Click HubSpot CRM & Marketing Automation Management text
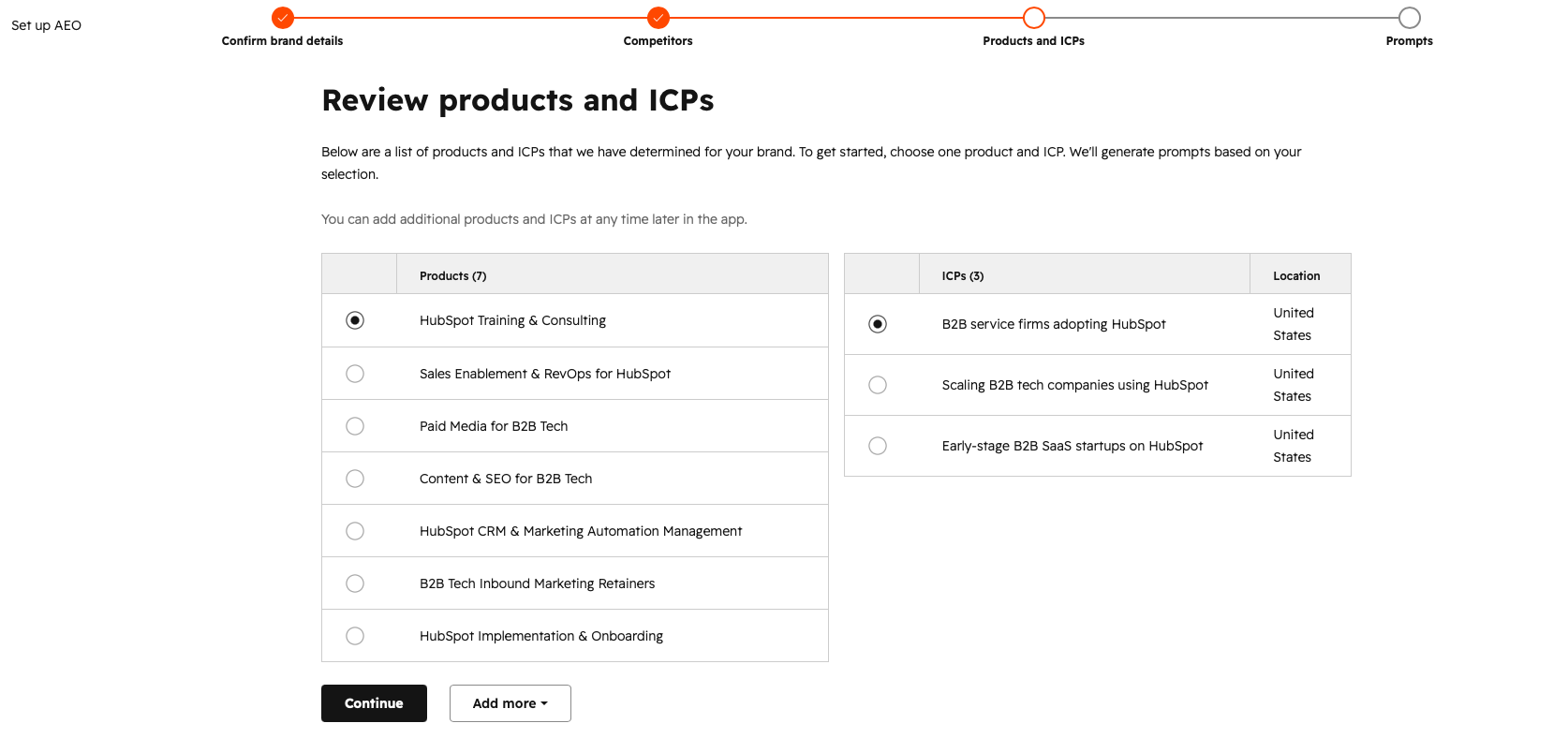The height and width of the screenshot is (753, 1568). click(581, 531)
